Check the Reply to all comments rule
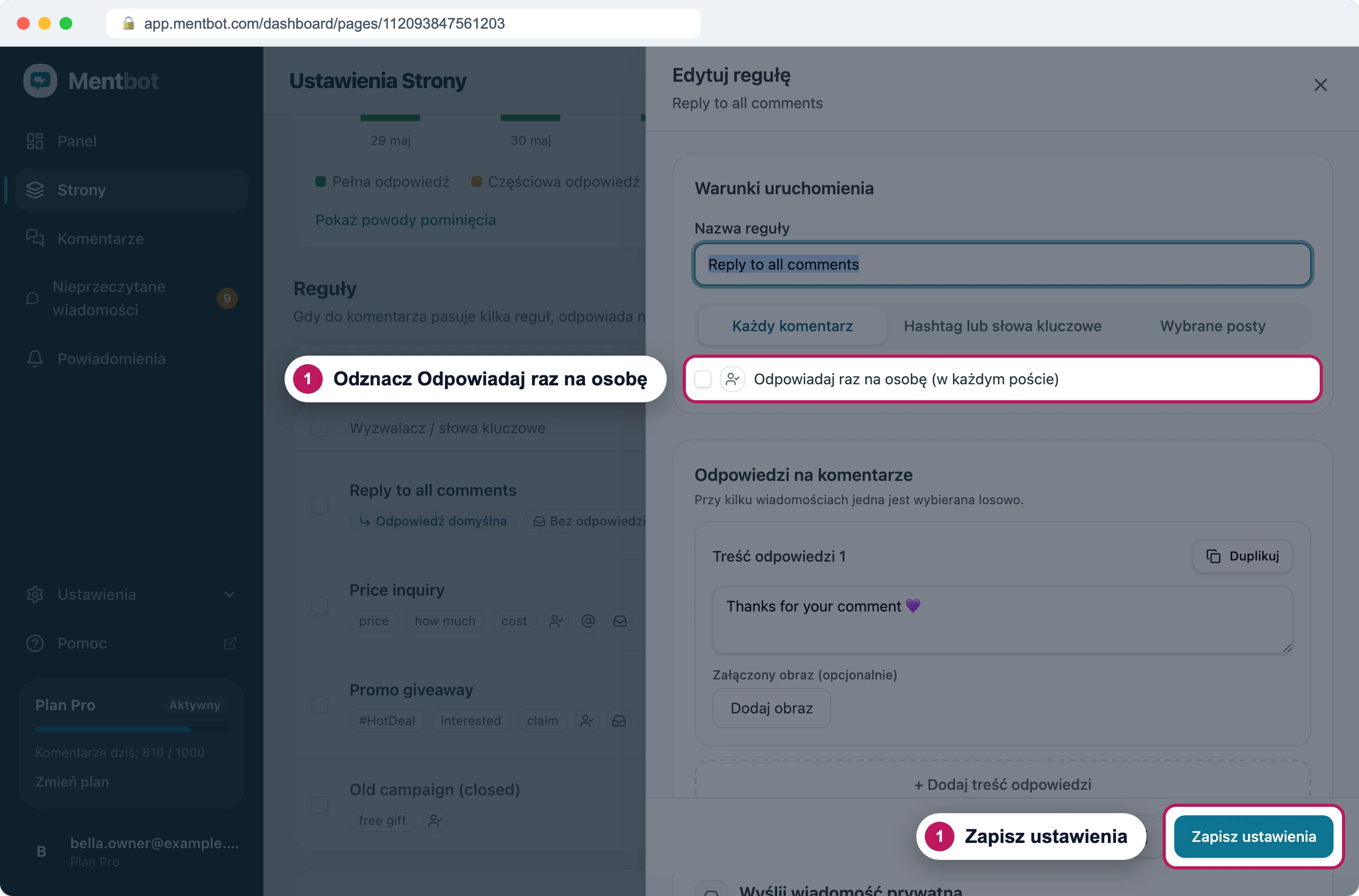 [319, 505]
